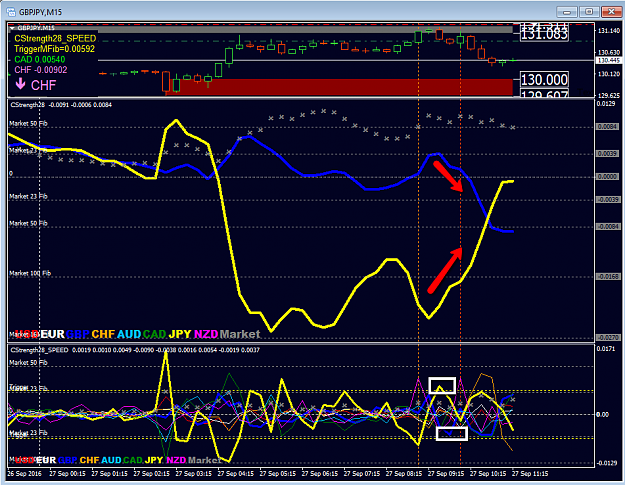Click 27 Sep 06:15 on the time axis
Viewport: 625px width, 485px height.
click(320, 474)
